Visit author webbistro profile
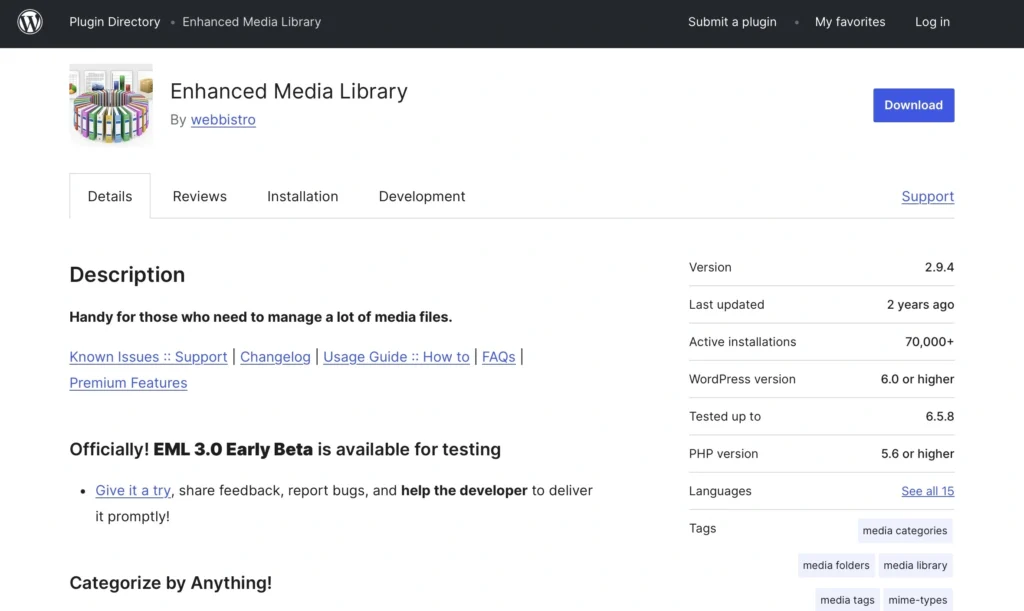Viewport: 1024px width, 611px height. point(223,119)
